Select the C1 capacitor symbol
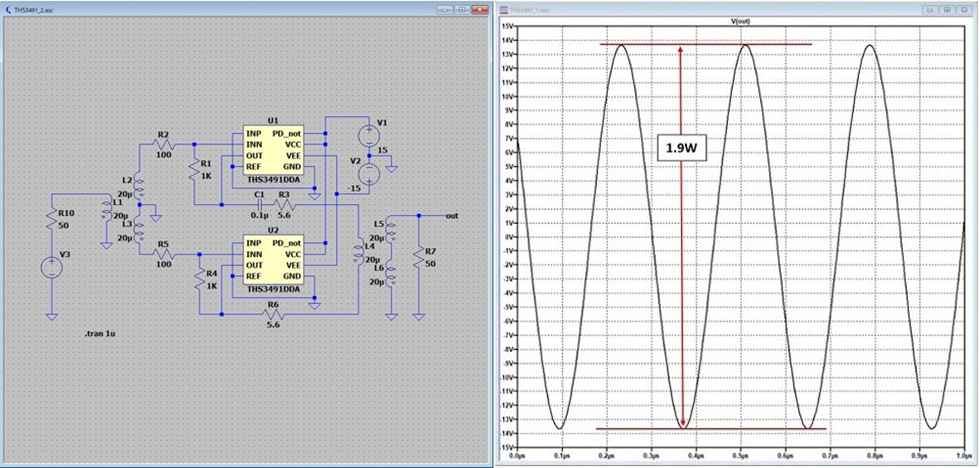The width and height of the screenshot is (980, 468). pos(259,205)
